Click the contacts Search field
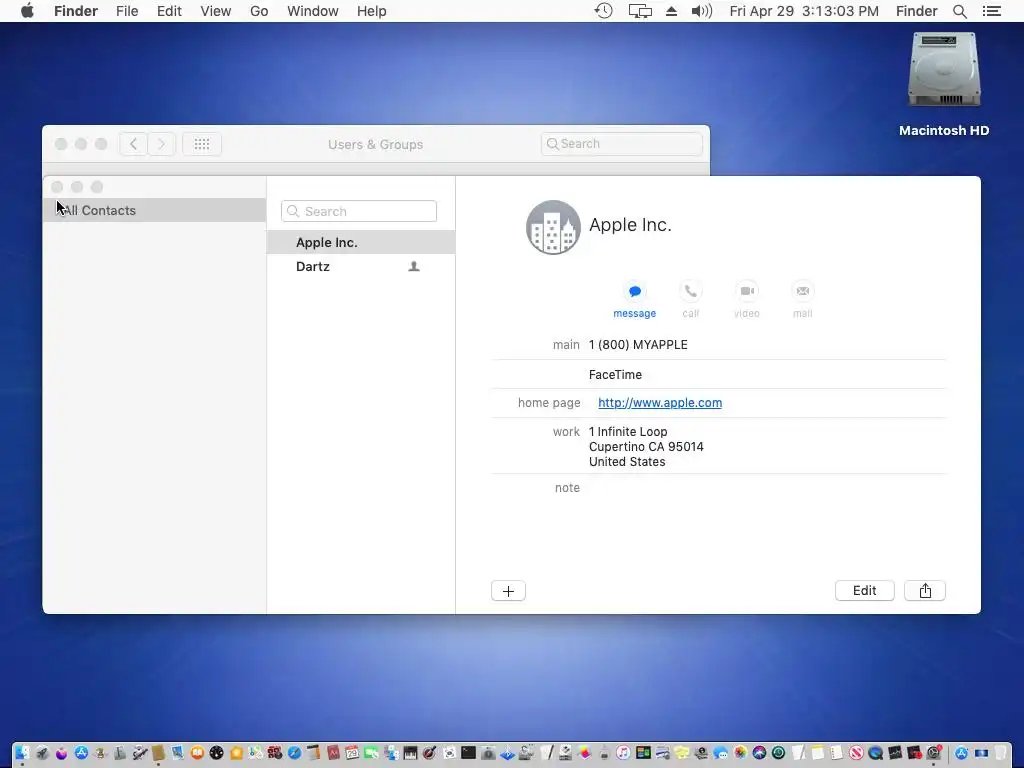 (359, 212)
